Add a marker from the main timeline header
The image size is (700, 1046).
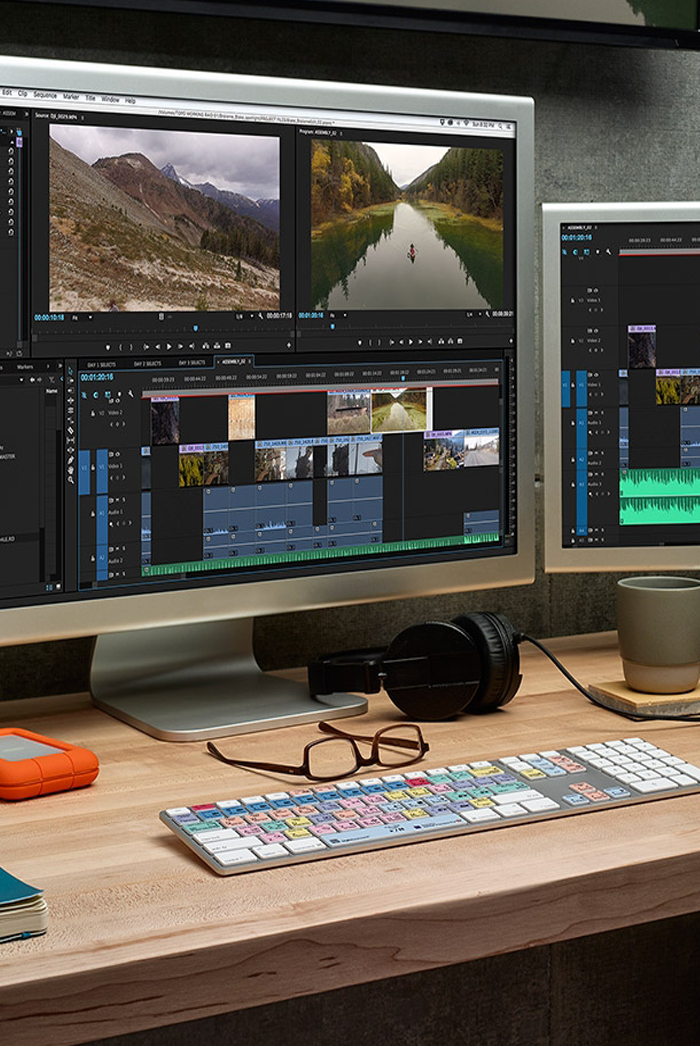(119, 394)
